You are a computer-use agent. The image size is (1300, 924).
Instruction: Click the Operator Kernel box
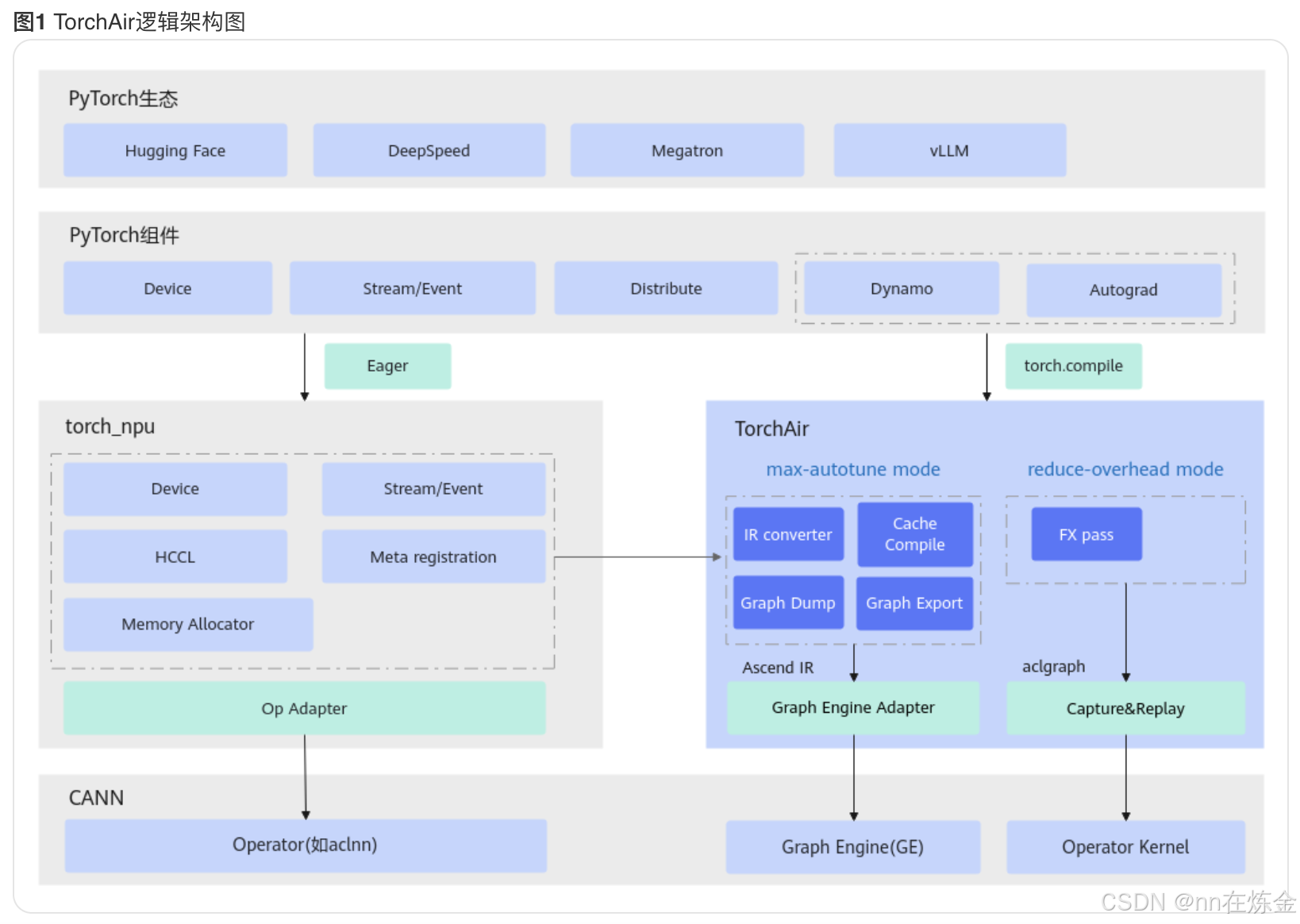tap(1125, 847)
